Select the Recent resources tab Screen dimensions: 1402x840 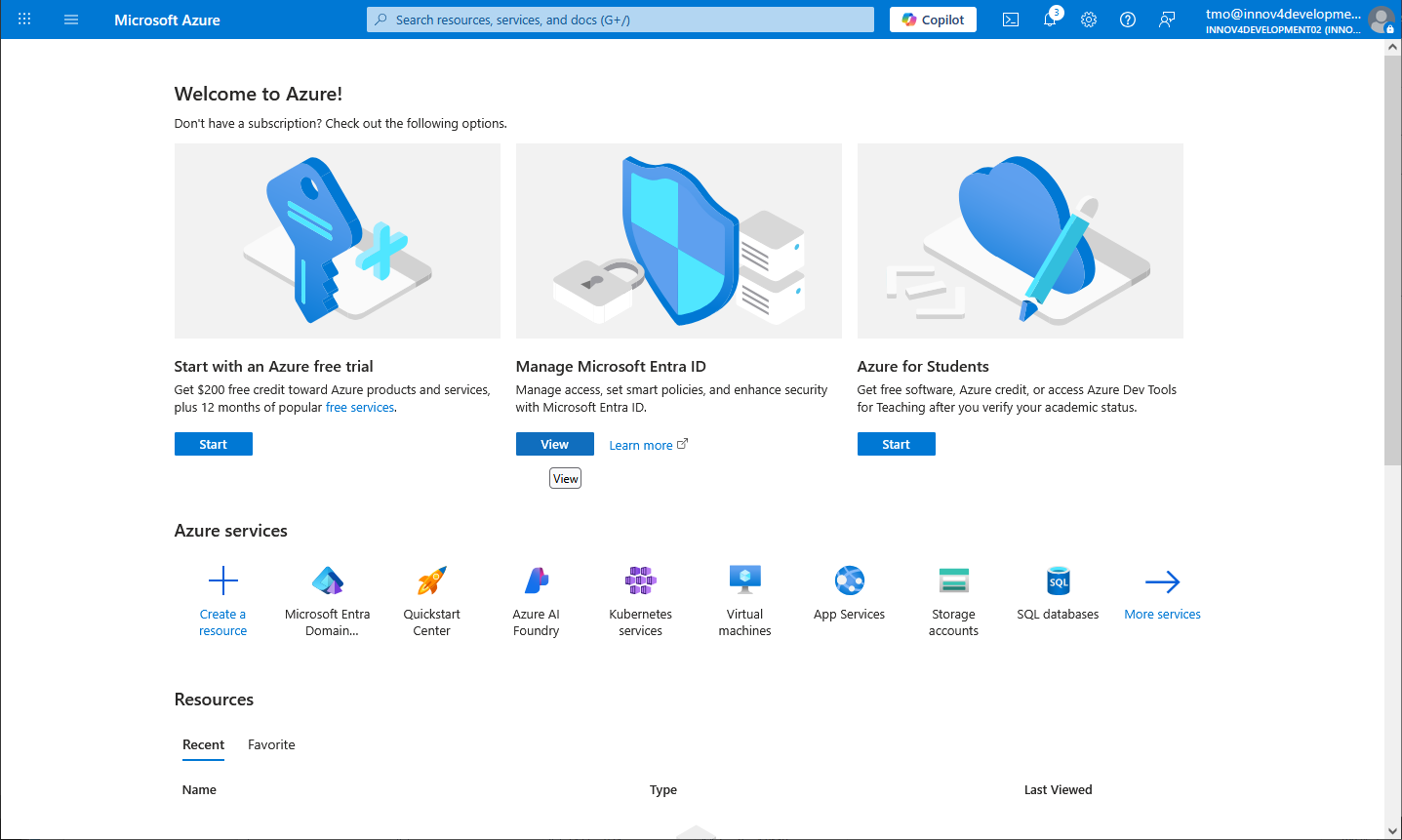point(203,744)
